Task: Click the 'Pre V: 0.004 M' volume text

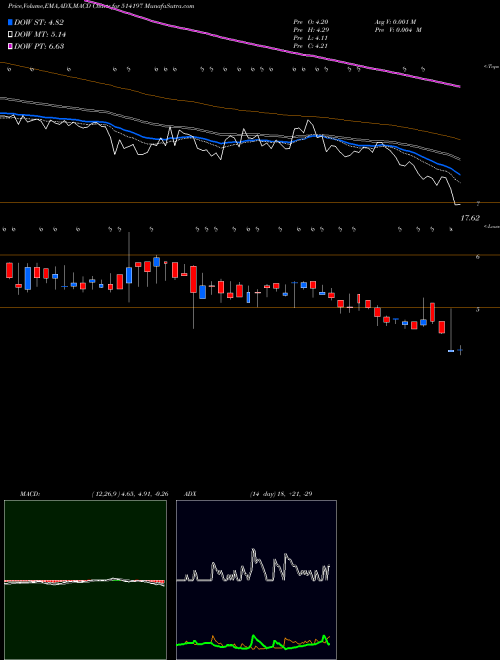Action: 400,30
